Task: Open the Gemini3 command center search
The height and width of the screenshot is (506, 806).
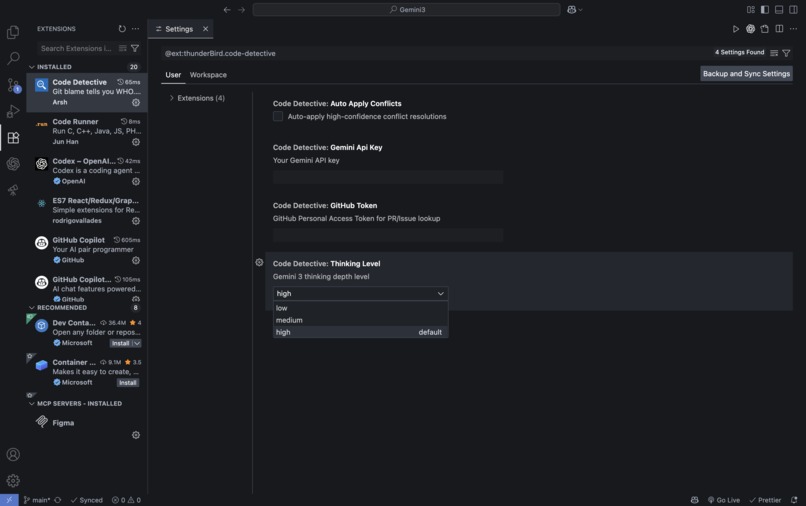Action: (x=406, y=10)
